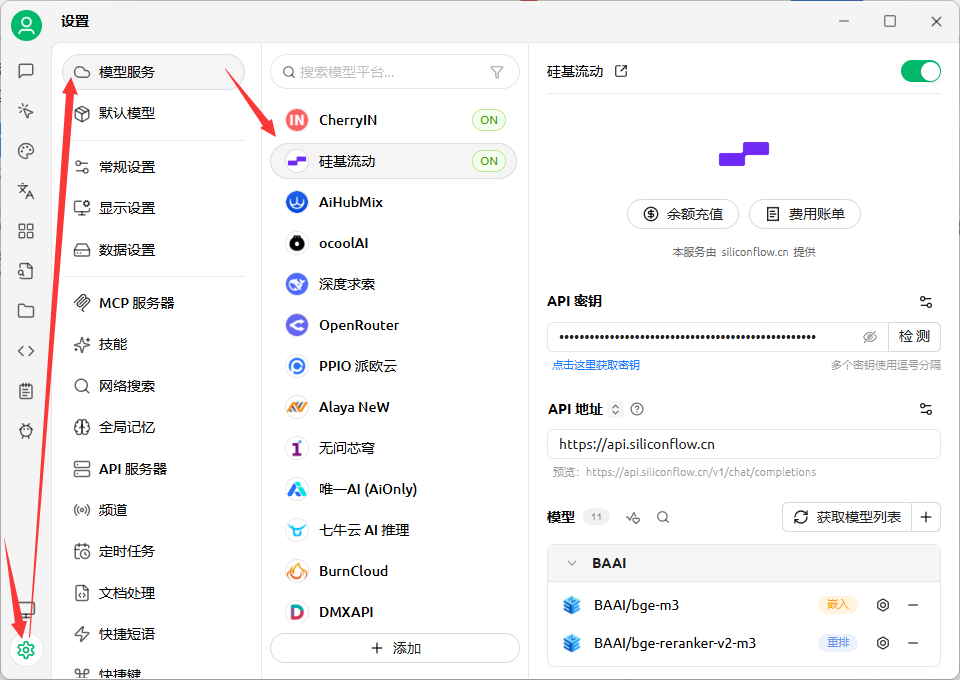The height and width of the screenshot is (680, 960).
Task: Open 定时任务 settings section
Action: [x=153, y=551]
